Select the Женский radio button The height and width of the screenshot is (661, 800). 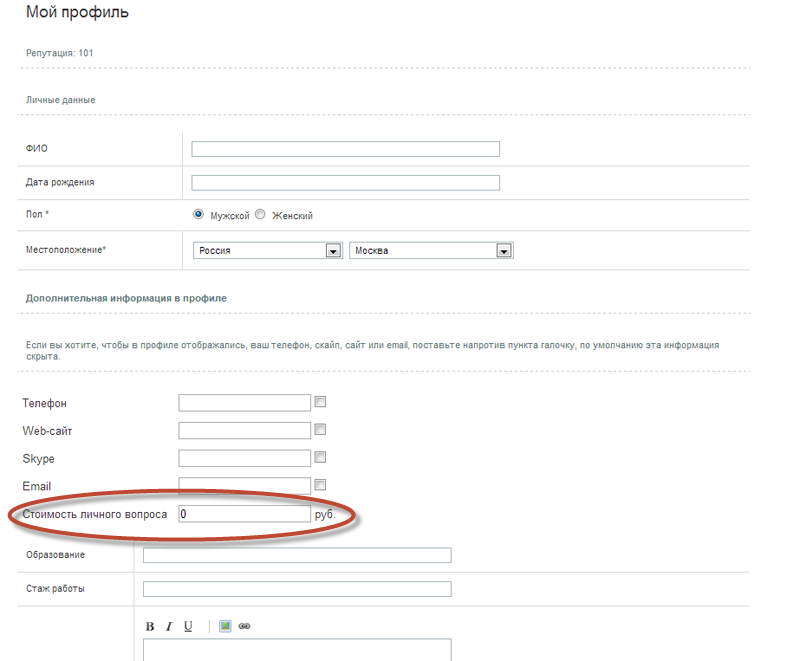[x=260, y=215]
